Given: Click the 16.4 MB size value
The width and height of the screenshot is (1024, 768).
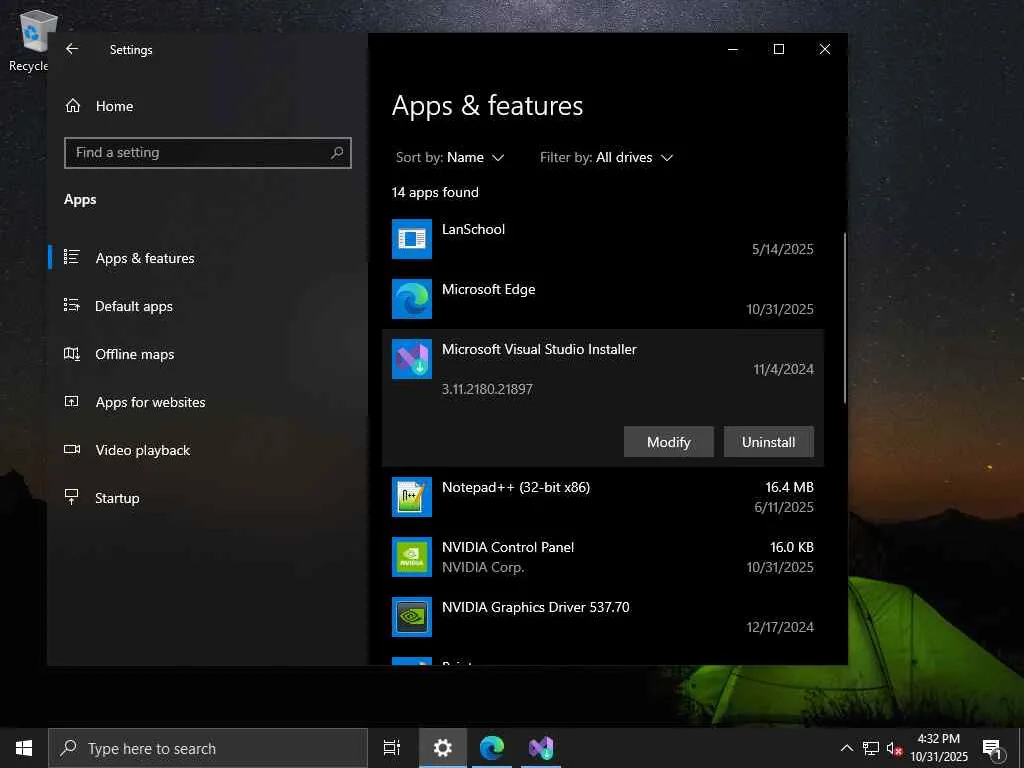Looking at the screenshot, I should pyautogui.click(x=790, y=487).
